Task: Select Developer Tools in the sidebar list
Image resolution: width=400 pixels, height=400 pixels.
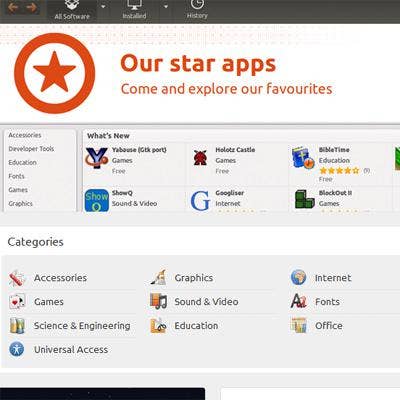Action: point(31,149)
